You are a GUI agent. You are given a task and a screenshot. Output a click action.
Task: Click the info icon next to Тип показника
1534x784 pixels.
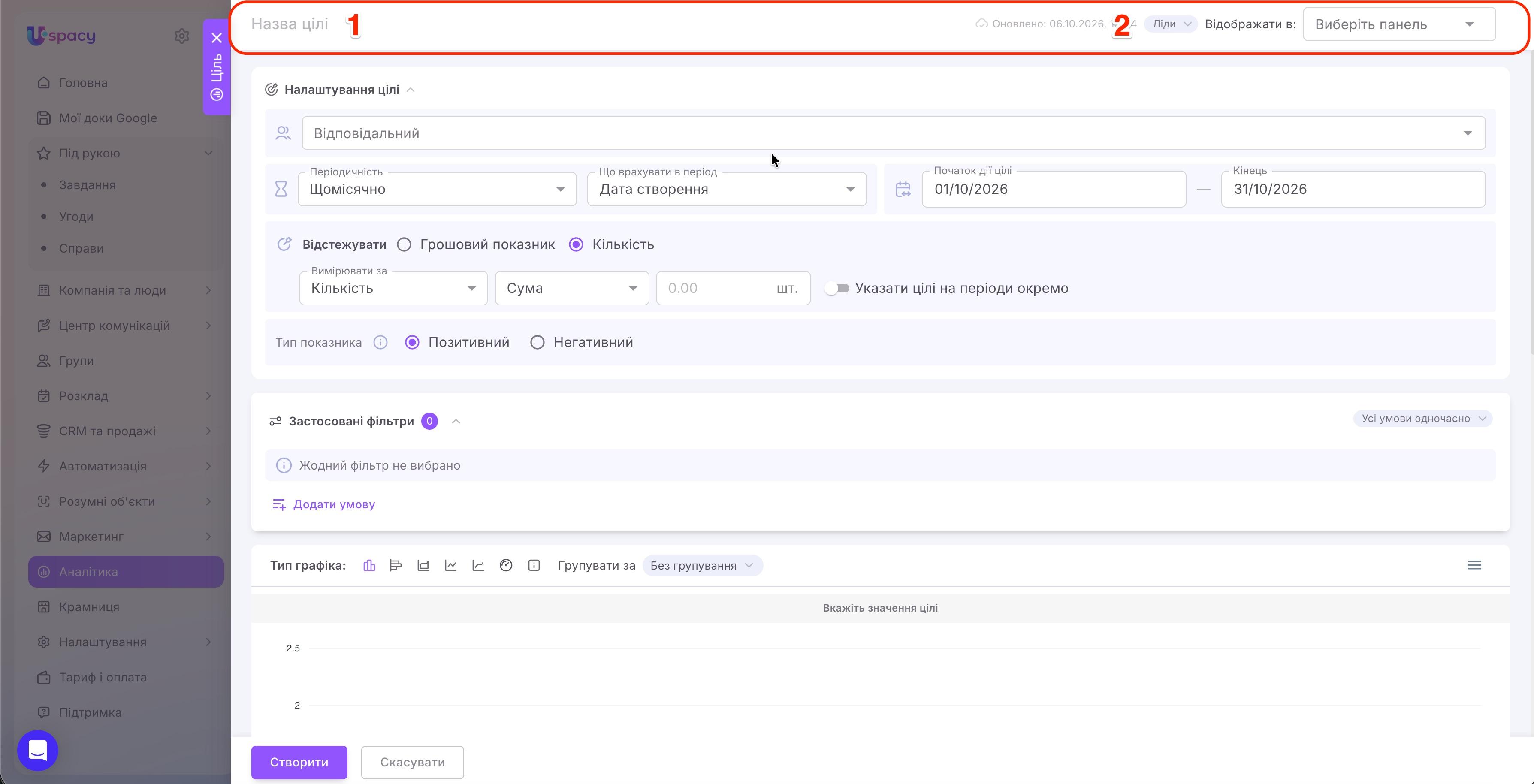click(x=380, y=342)
